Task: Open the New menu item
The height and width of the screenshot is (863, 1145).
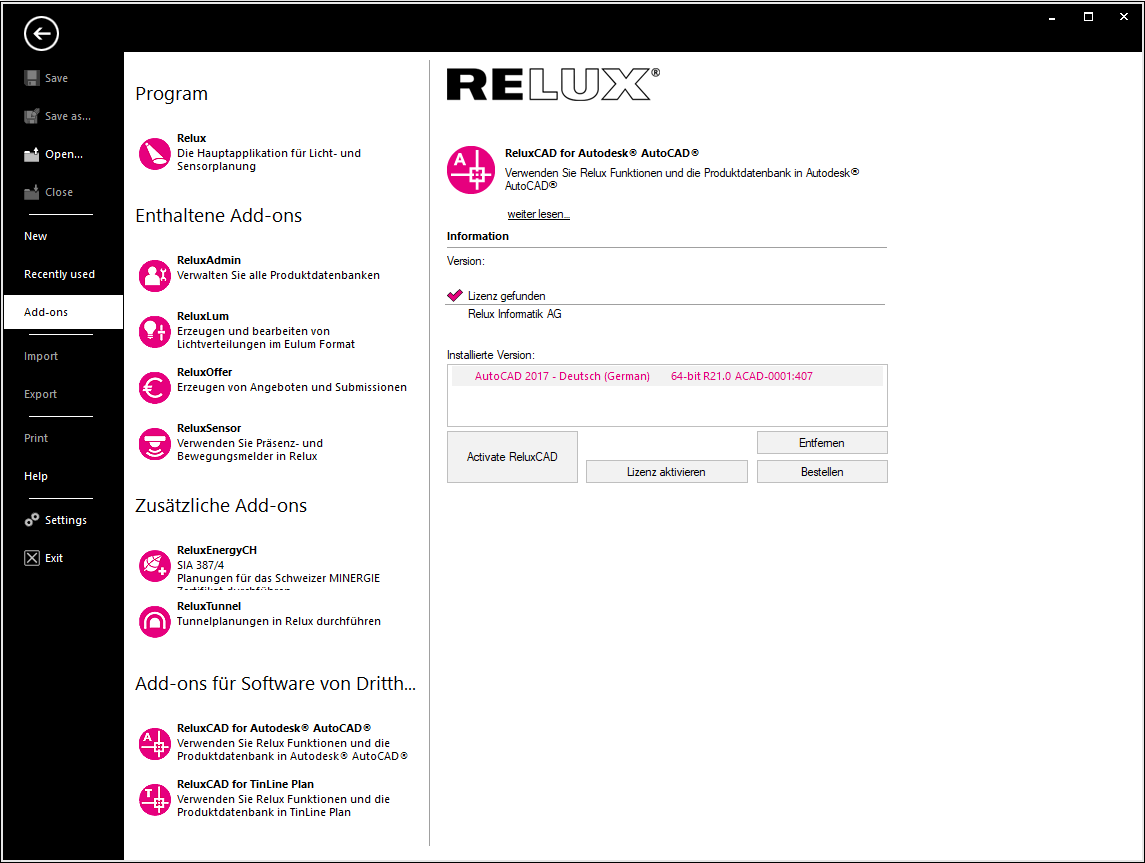Action: click(x=35, y=236)
